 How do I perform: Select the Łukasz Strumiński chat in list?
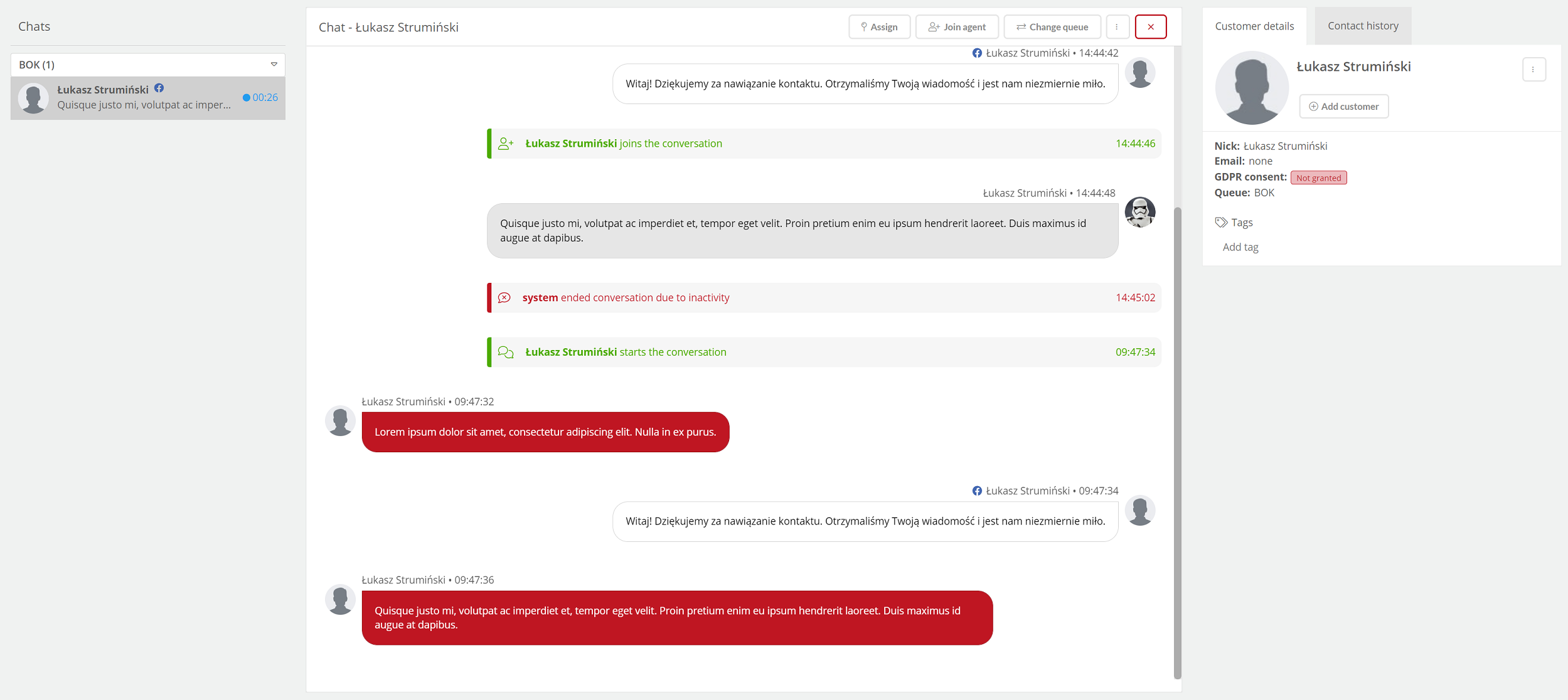coord(148,98)
